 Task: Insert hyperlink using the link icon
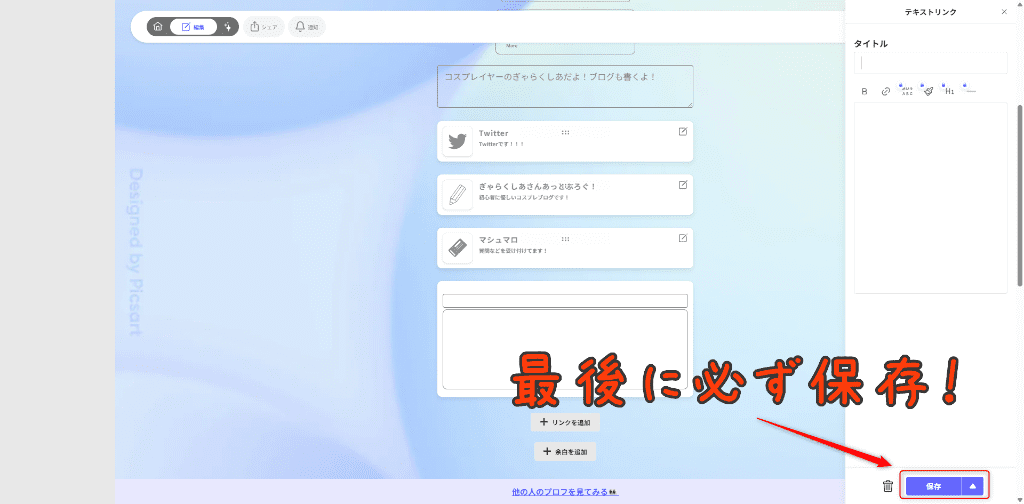[885, 91]
